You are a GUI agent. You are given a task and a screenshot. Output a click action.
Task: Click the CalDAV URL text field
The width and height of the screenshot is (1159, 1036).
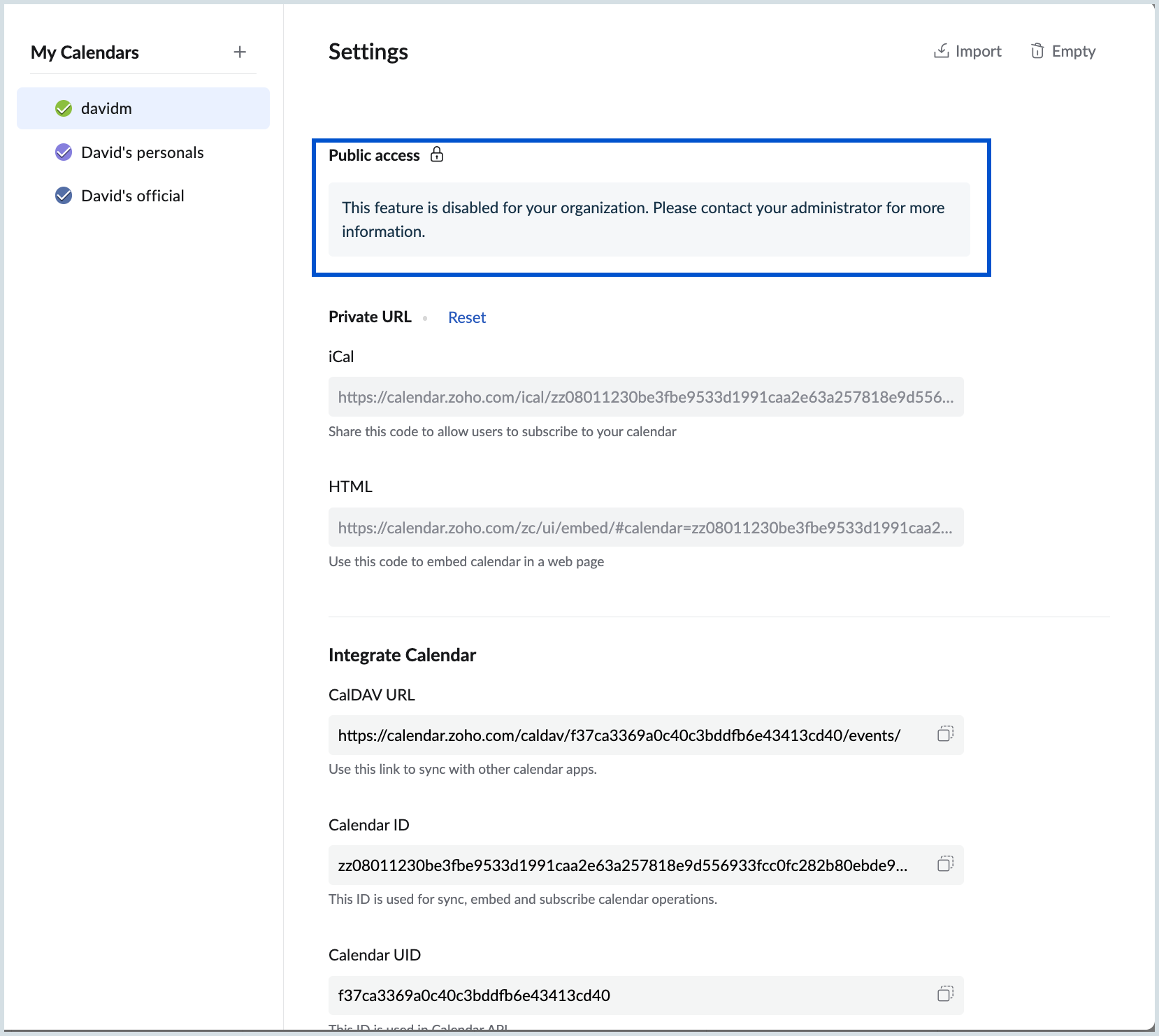point(619,735)
